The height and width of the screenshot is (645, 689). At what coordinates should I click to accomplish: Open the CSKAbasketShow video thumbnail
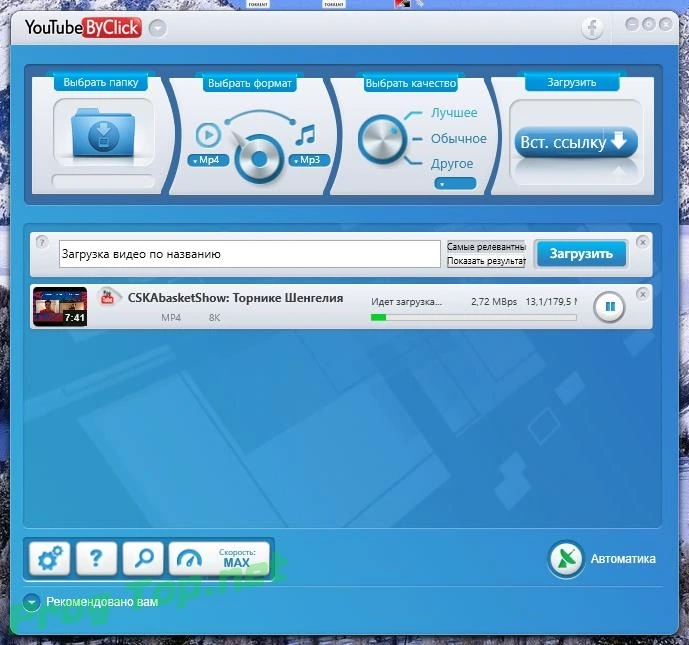[x=60, y=306]
